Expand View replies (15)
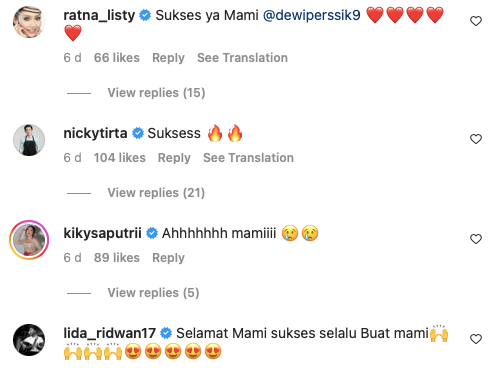 tap(156, 93)
